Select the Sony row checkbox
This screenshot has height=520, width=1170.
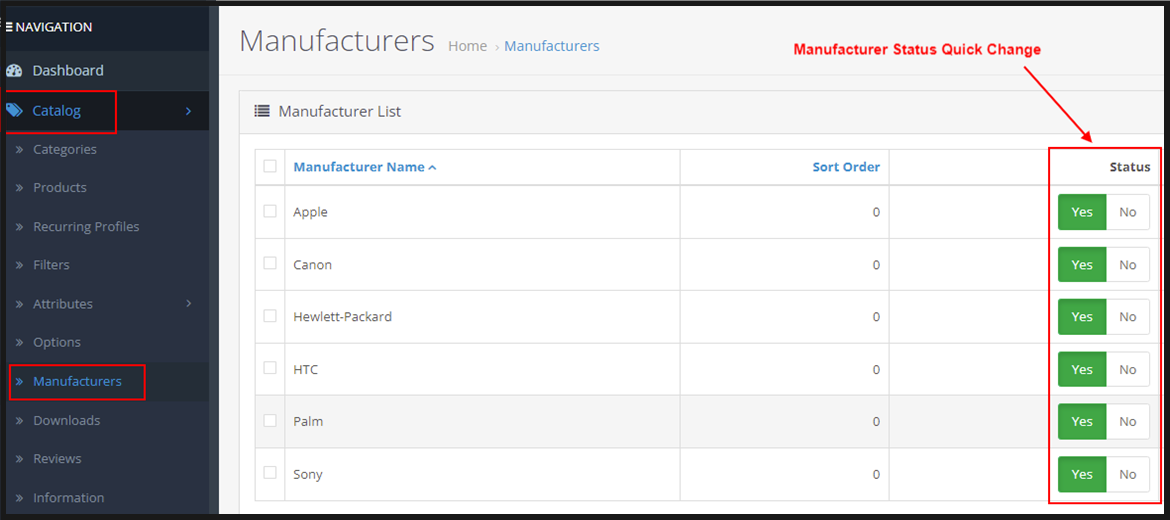coord(270,472)
